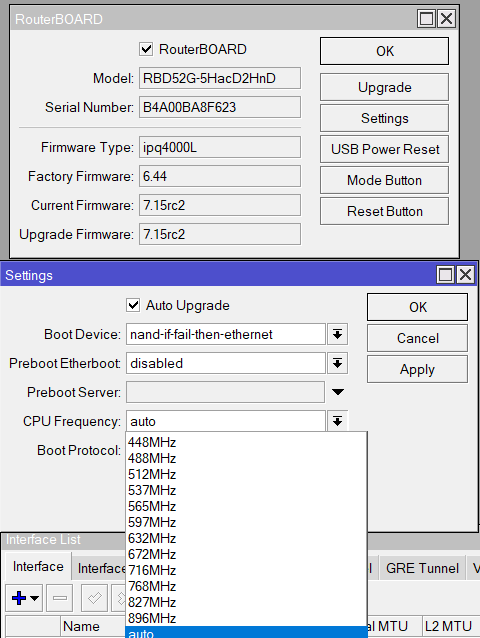The width and height of the screenshot is (480, 638).
Task: Click the Upgrade button
Action: 384,87
